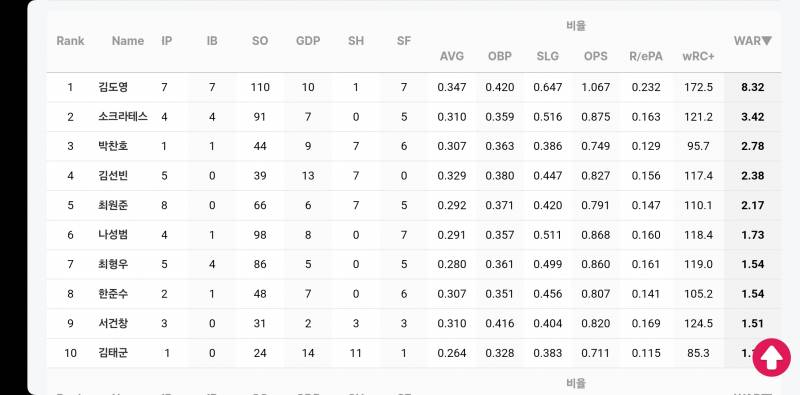Click the SLG column header
The image size is (800, 395).
tap(547, 56)
